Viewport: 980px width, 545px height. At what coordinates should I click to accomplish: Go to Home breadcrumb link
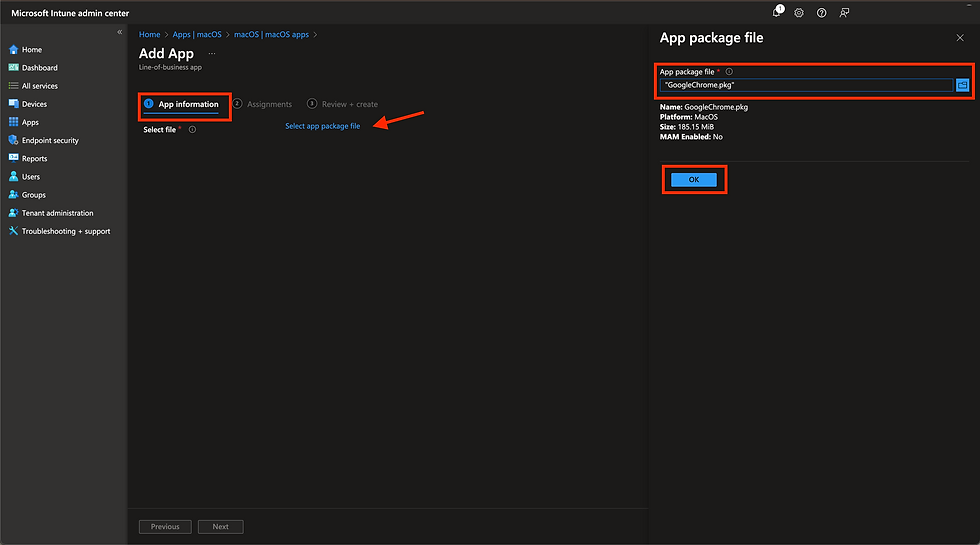[x=149, y=34]
